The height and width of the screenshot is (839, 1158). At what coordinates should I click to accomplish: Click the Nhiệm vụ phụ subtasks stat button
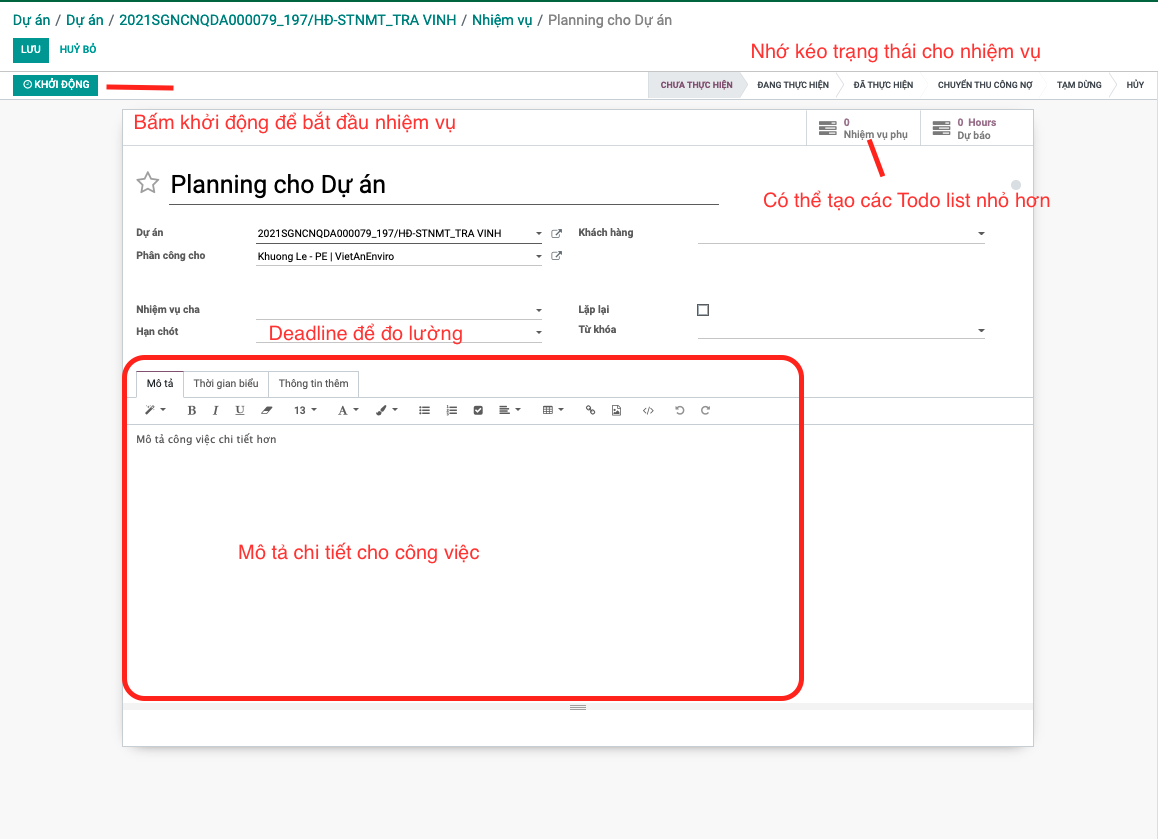(x=863, y=129)
